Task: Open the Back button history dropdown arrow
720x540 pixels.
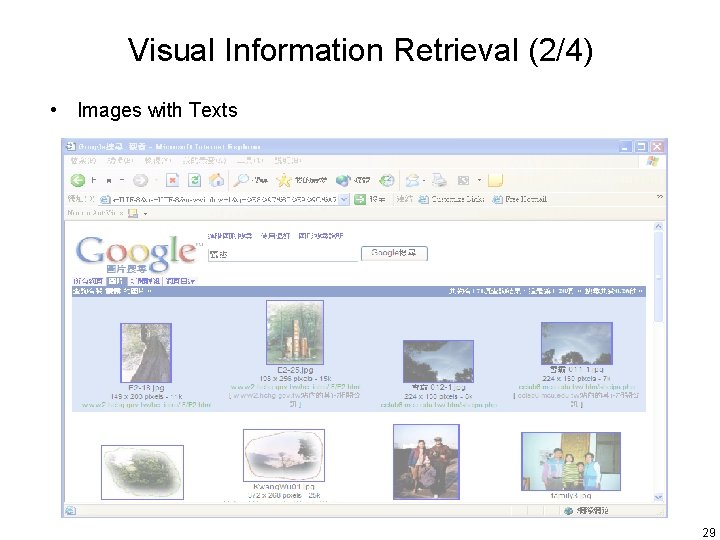Action: coord(122,180)
